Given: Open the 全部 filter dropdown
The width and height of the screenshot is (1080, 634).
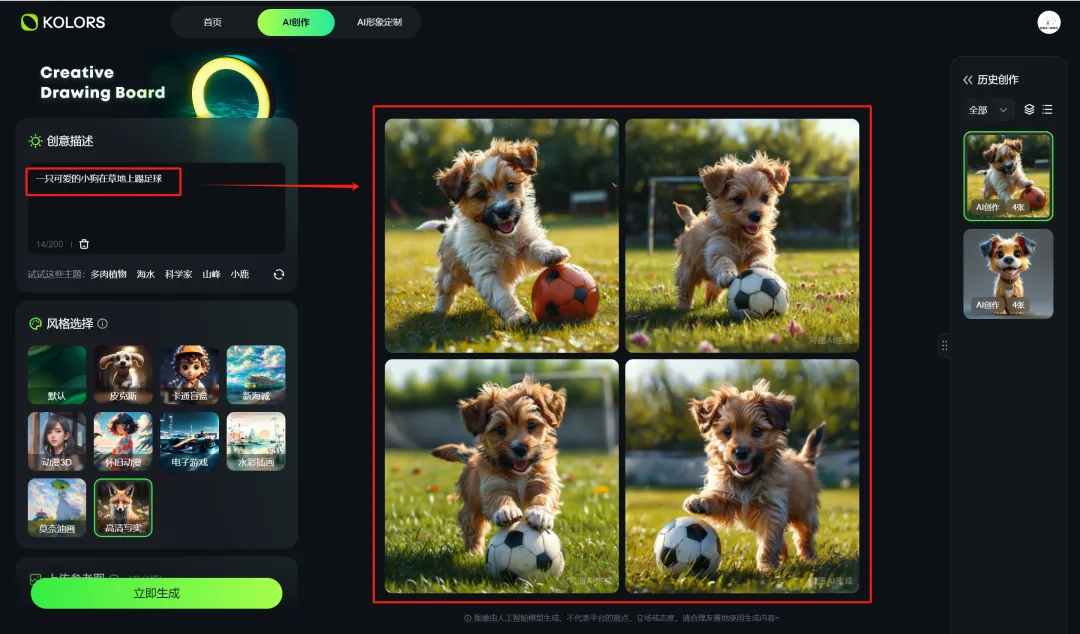Looking at the screenshot, I should 988,110.
